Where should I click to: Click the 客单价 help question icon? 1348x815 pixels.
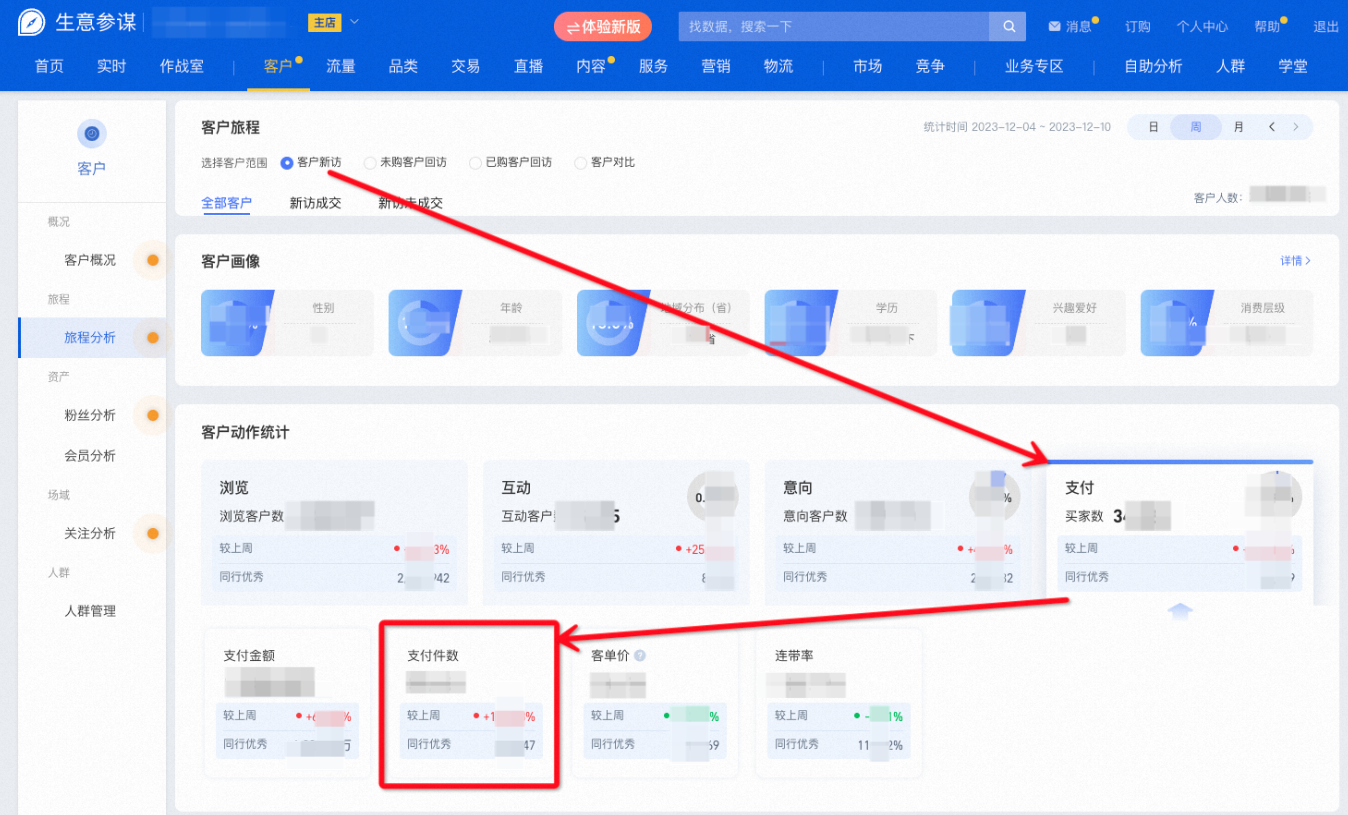[x=640, y=656]
